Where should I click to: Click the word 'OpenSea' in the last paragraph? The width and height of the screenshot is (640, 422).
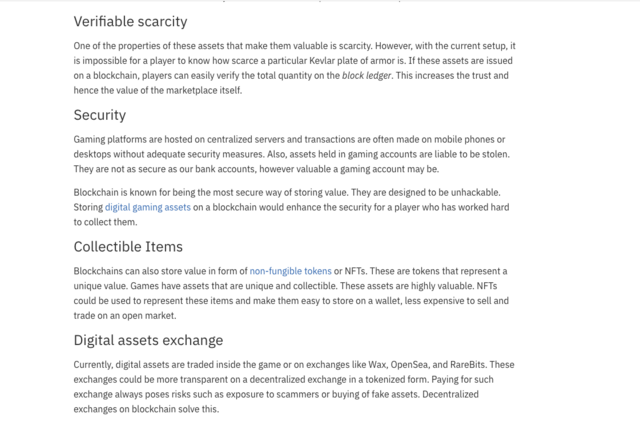pyautogui.click(x=409, y=365)
